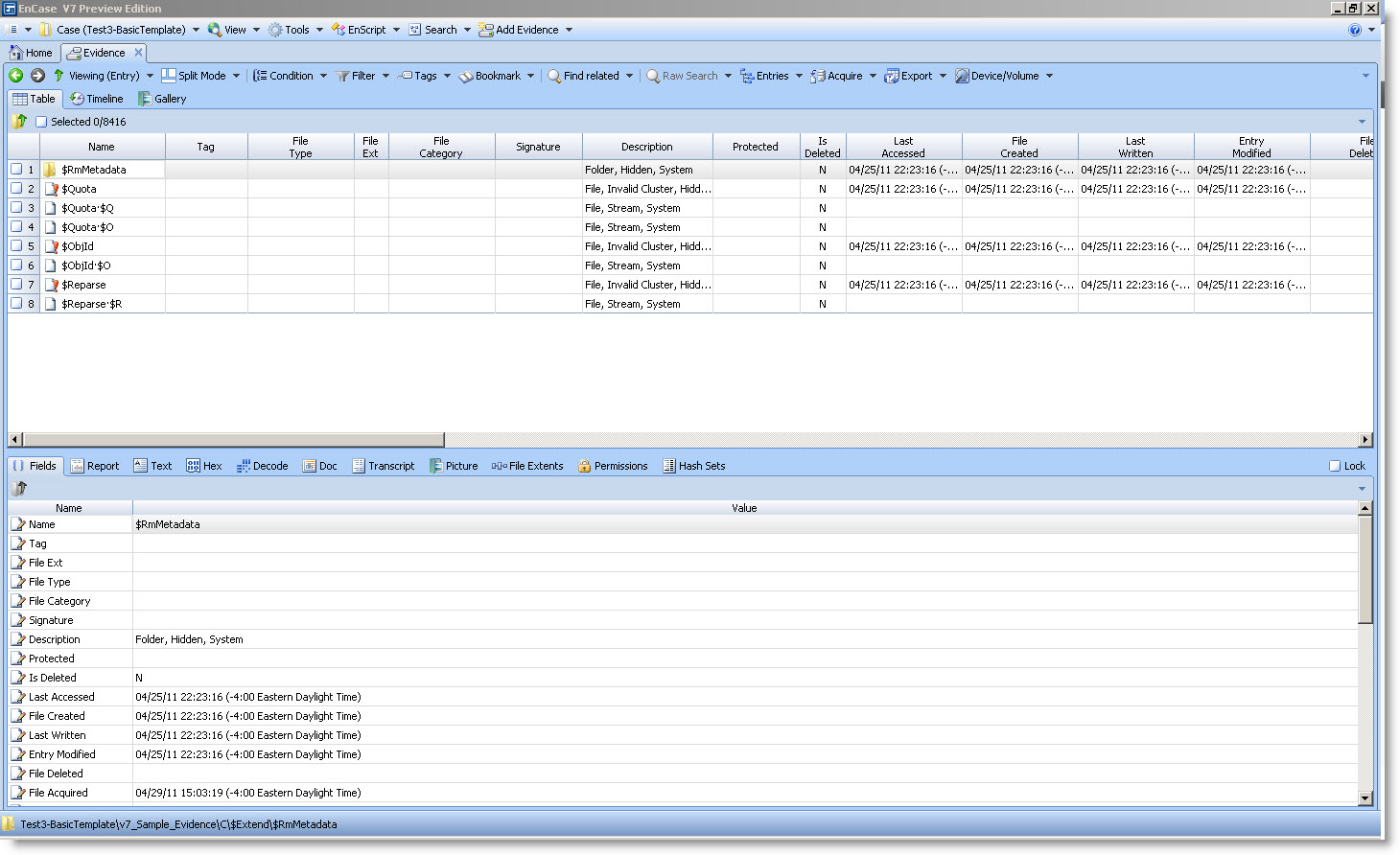The height and width of the screenshot is (855, 1400).
Task: Sort by the Description column header
Action: pos(647,147)
